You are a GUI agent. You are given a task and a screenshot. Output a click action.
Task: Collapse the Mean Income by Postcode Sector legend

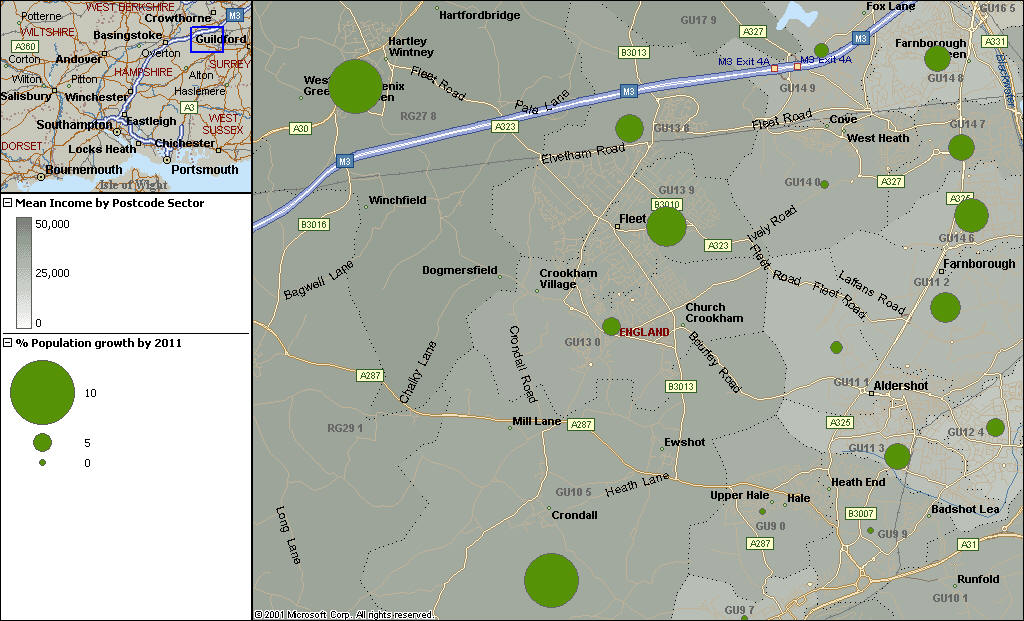8,203
